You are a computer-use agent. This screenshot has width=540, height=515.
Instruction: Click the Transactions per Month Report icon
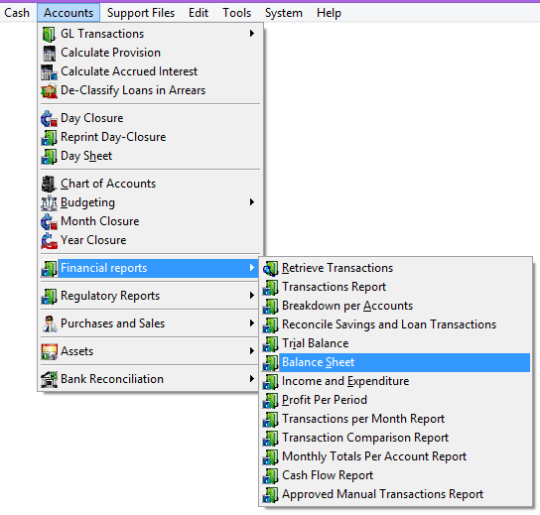pos(270,419)
